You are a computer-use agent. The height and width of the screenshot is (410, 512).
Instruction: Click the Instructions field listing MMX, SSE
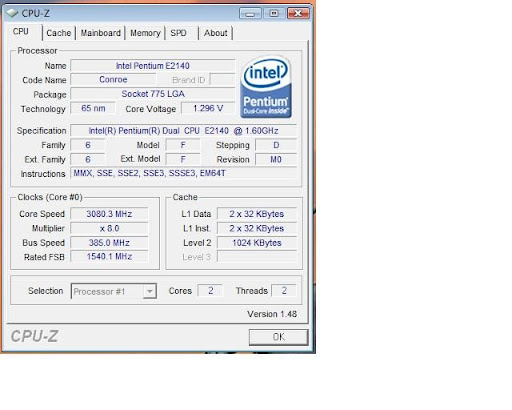183,173
